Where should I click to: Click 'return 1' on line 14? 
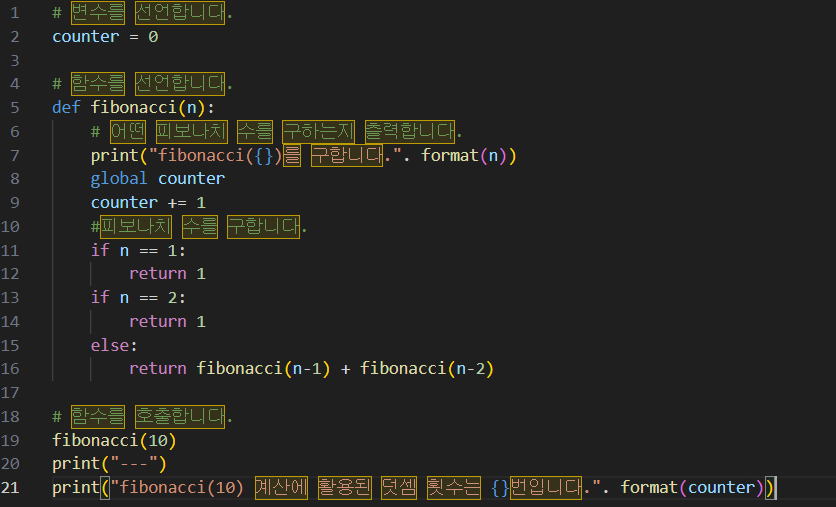(x=167, y=321)
